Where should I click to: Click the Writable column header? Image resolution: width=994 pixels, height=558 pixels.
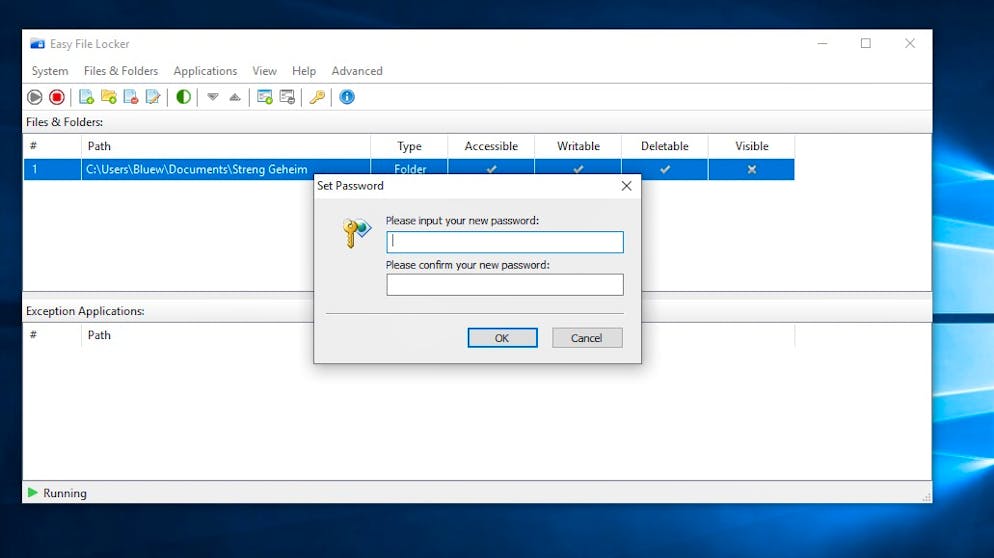(x=578, y=146)
